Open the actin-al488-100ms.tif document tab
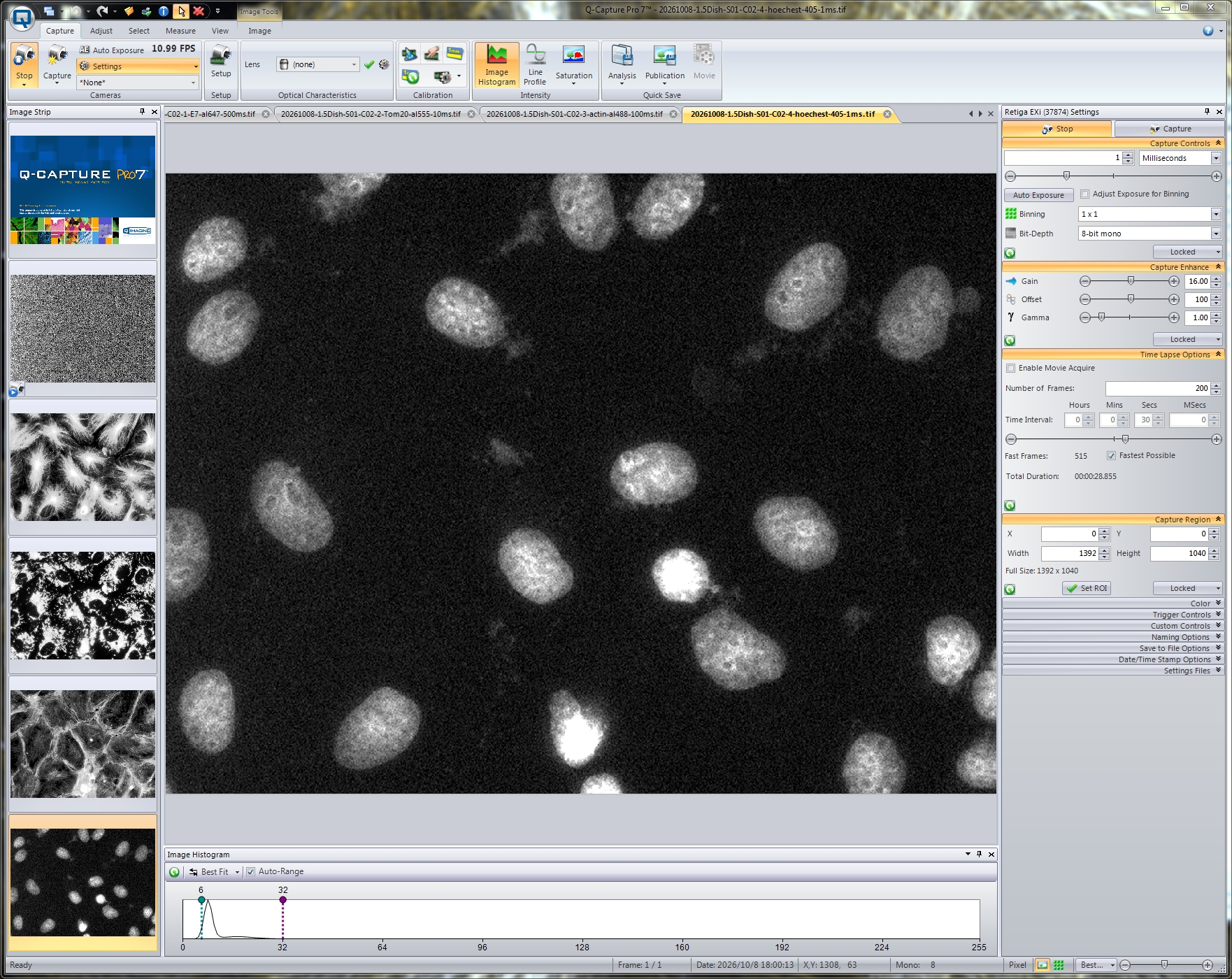Image resolution: width=1232 pixels, height=979 pixels. 574,114
